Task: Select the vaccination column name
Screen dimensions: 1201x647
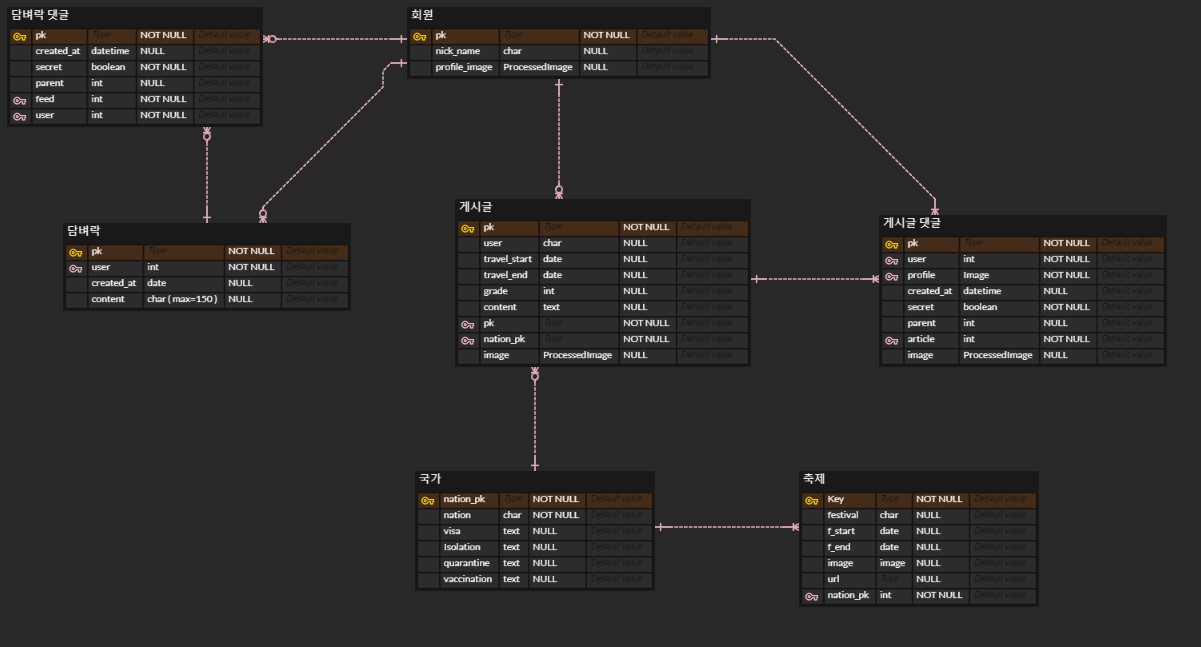Action: pos(468,579)
